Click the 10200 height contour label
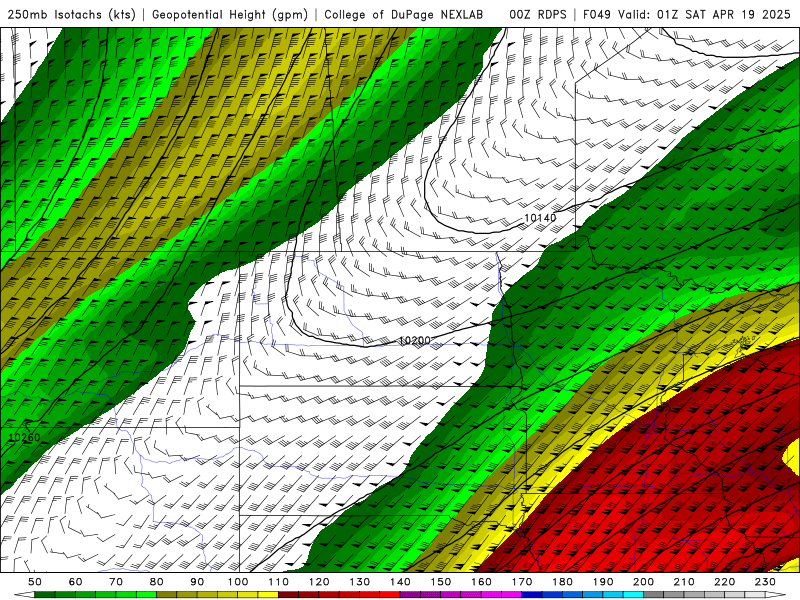Viewport: 800px width, 600px height. 414,340
